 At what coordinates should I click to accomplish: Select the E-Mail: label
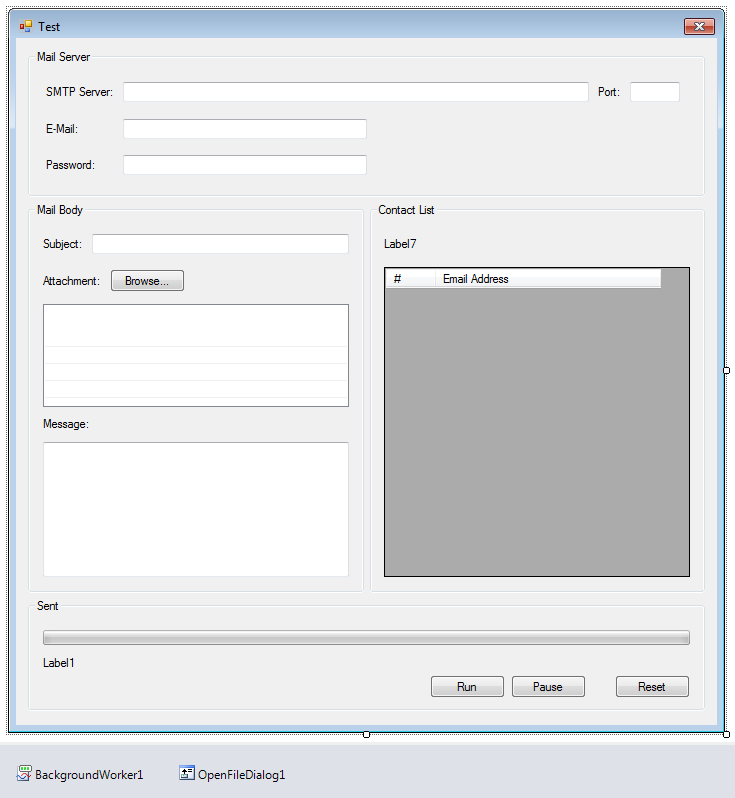(62, 129)
